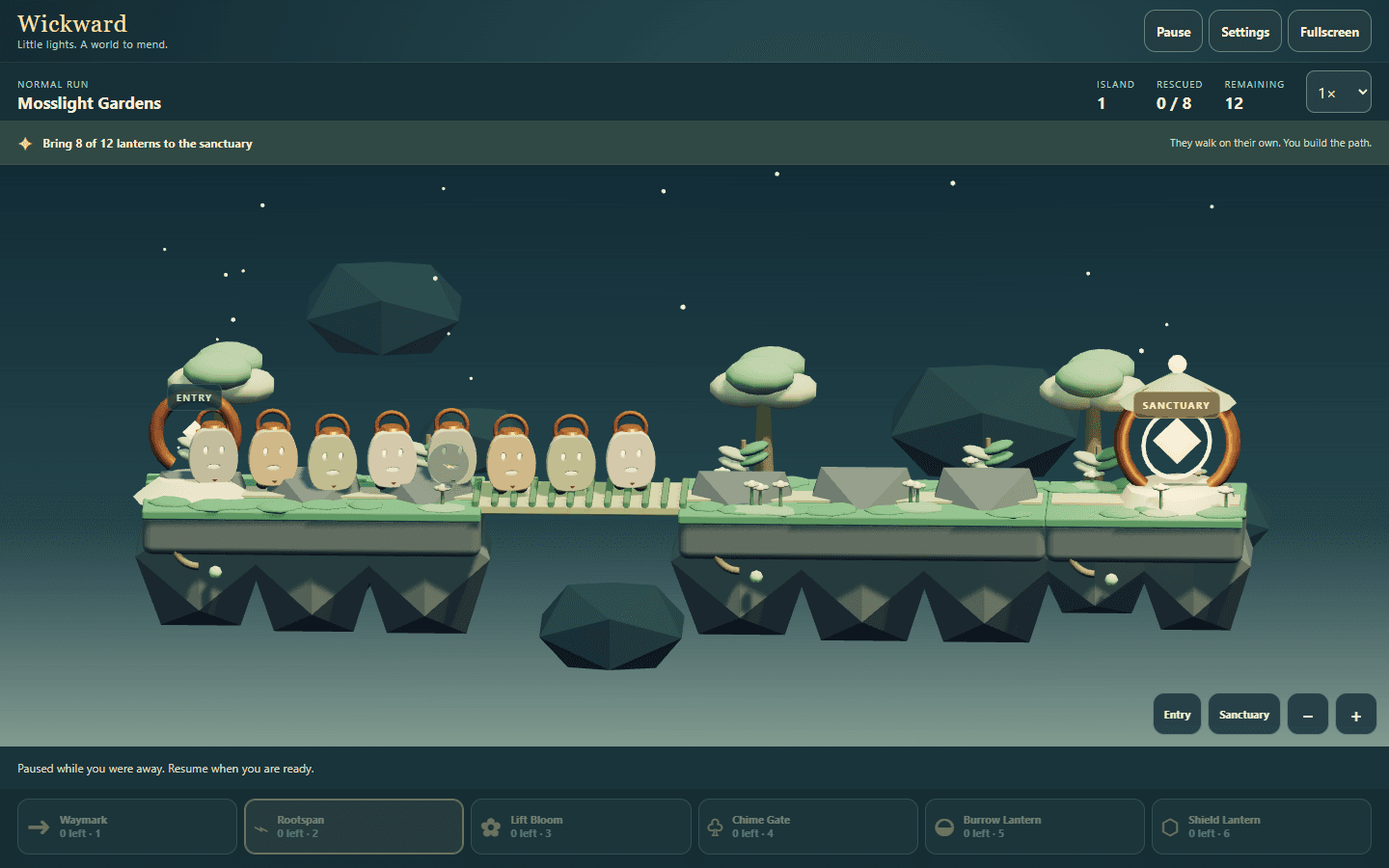The height and width of the screenshot is (868, 1389).
Task: Select the Rootspan tool
Action: (x=354, y=827)
